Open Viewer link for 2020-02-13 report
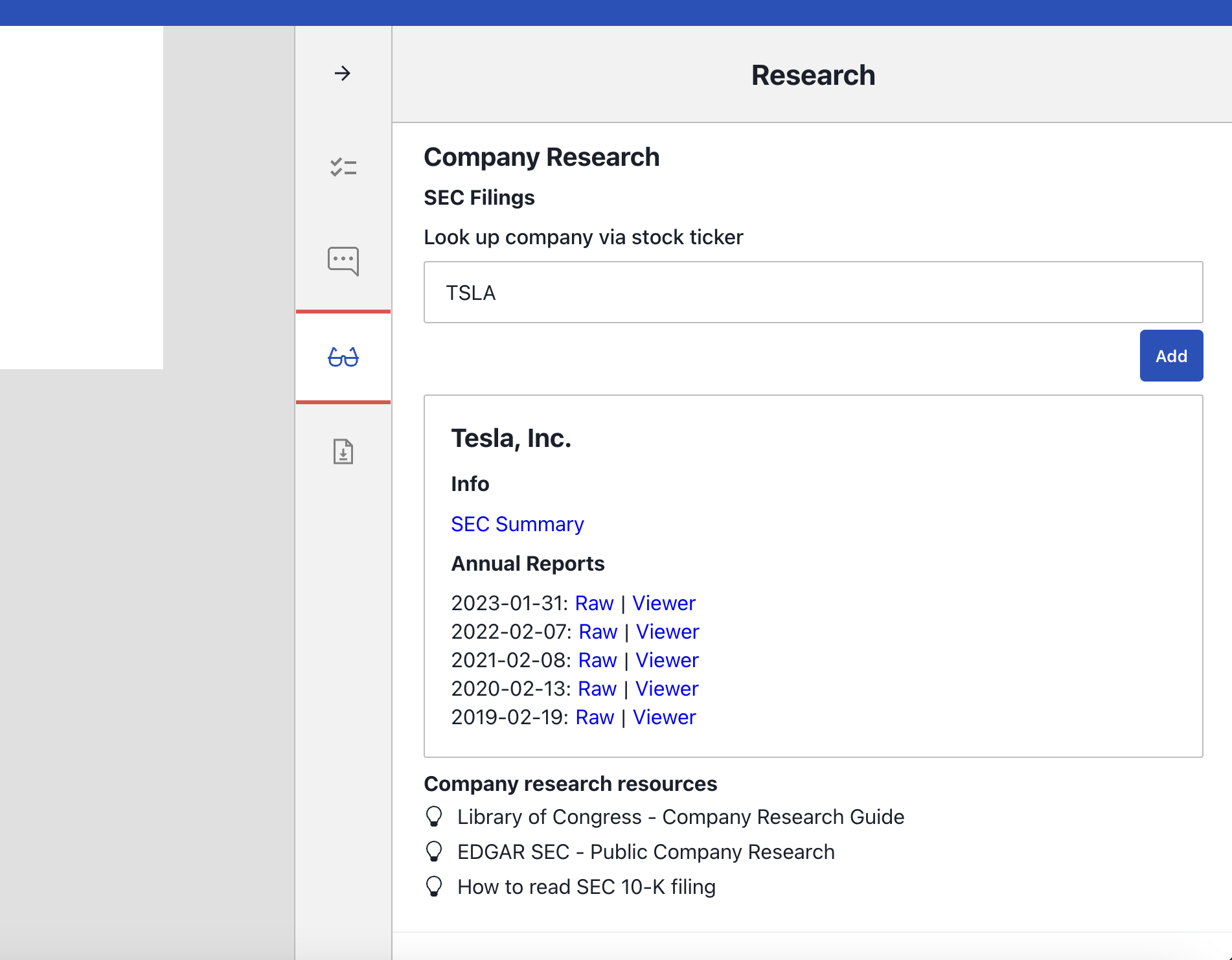 click(x=667, y=689)
